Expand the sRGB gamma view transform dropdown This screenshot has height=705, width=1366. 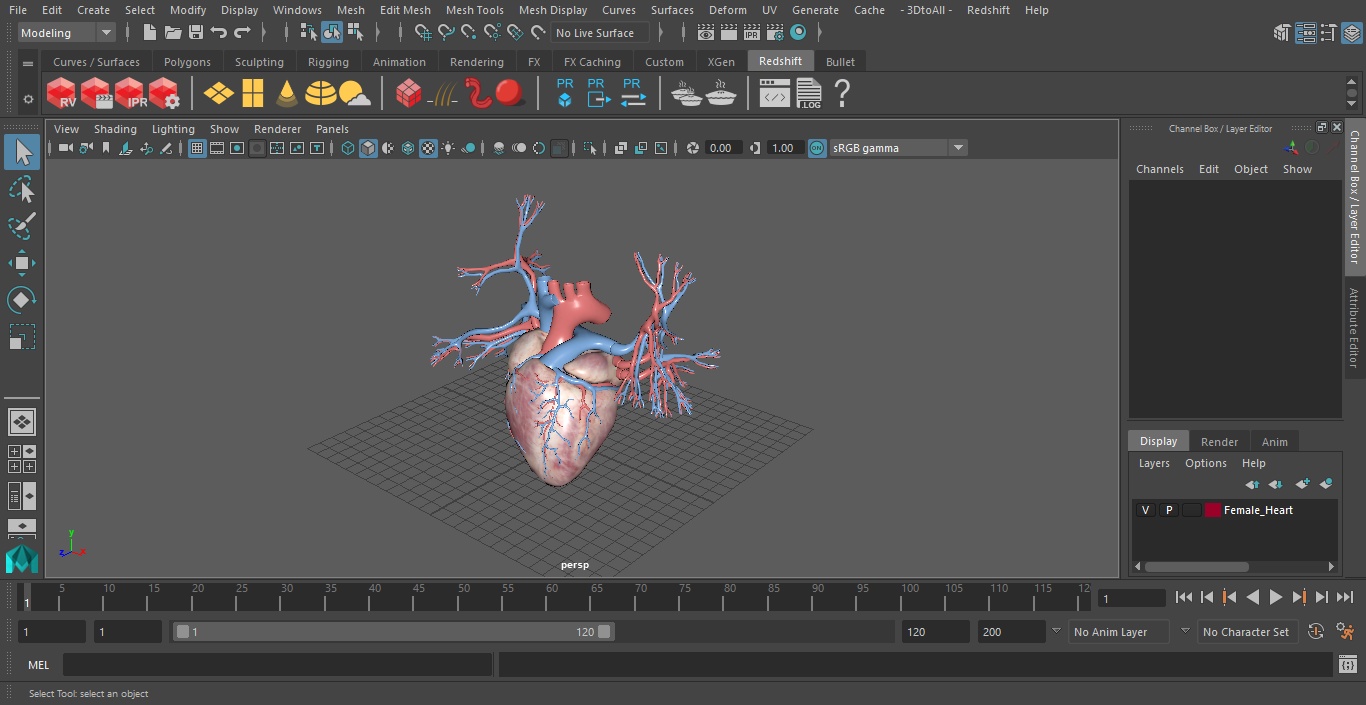[957, 148]
